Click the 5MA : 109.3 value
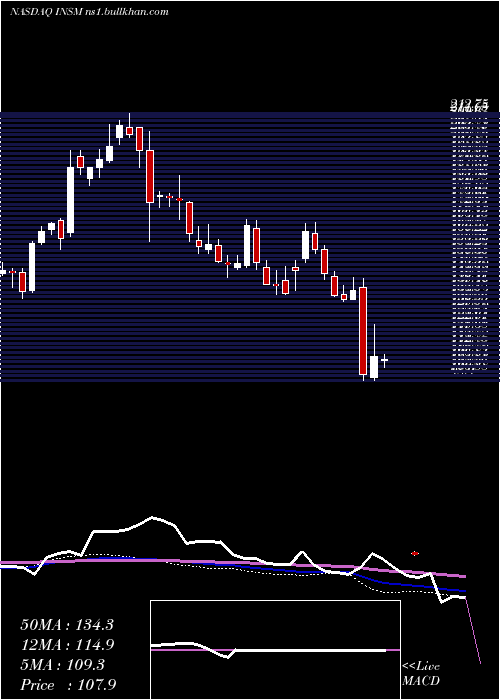 click(x=62, y=665)
